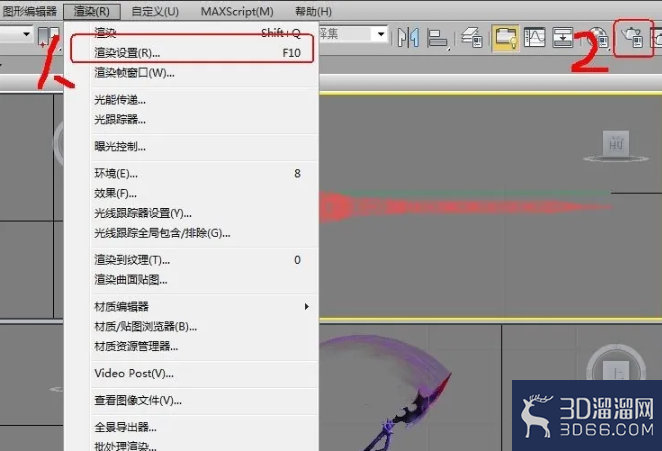
Task: Click the Mirror tool icon
Action: (408, 38)
